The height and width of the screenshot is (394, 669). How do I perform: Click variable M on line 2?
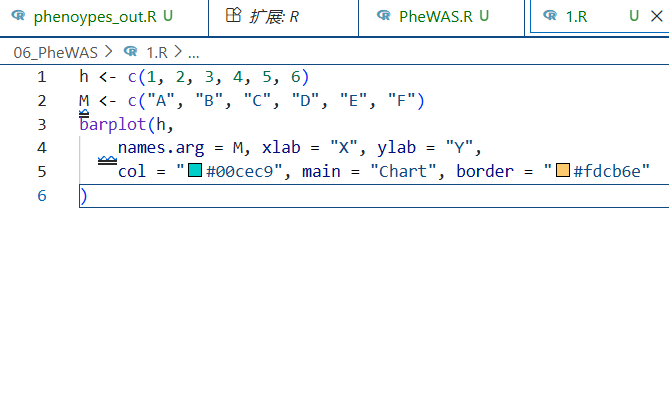(84, 101)
